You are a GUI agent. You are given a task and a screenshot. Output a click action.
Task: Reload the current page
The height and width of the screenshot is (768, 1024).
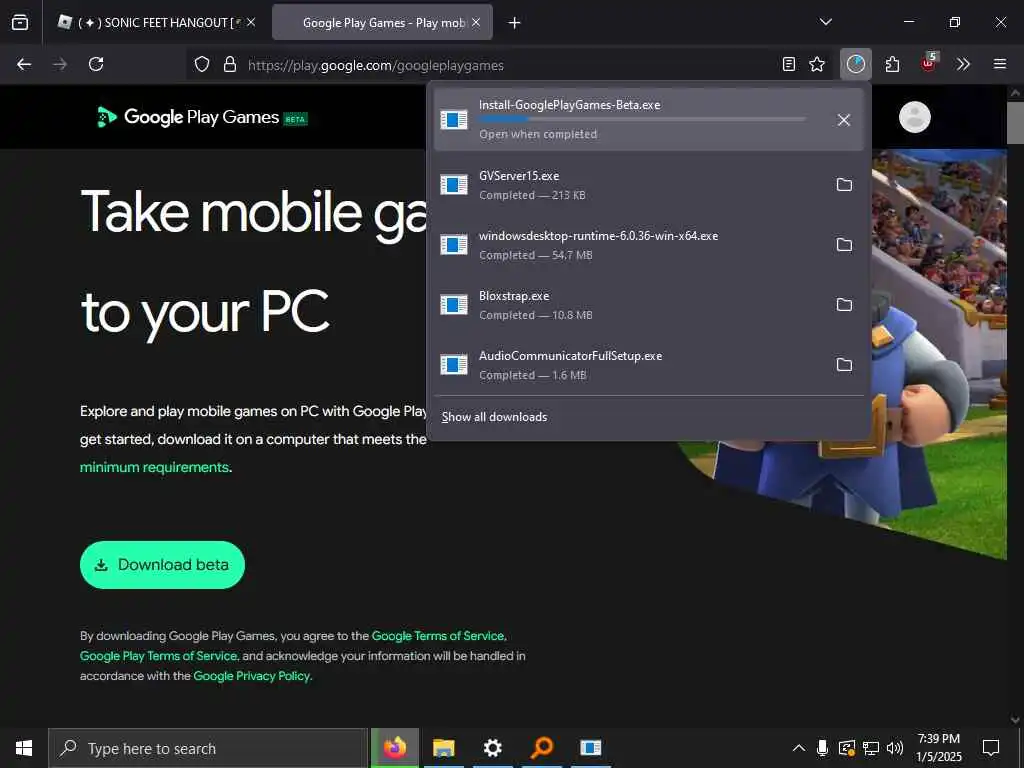96,64
